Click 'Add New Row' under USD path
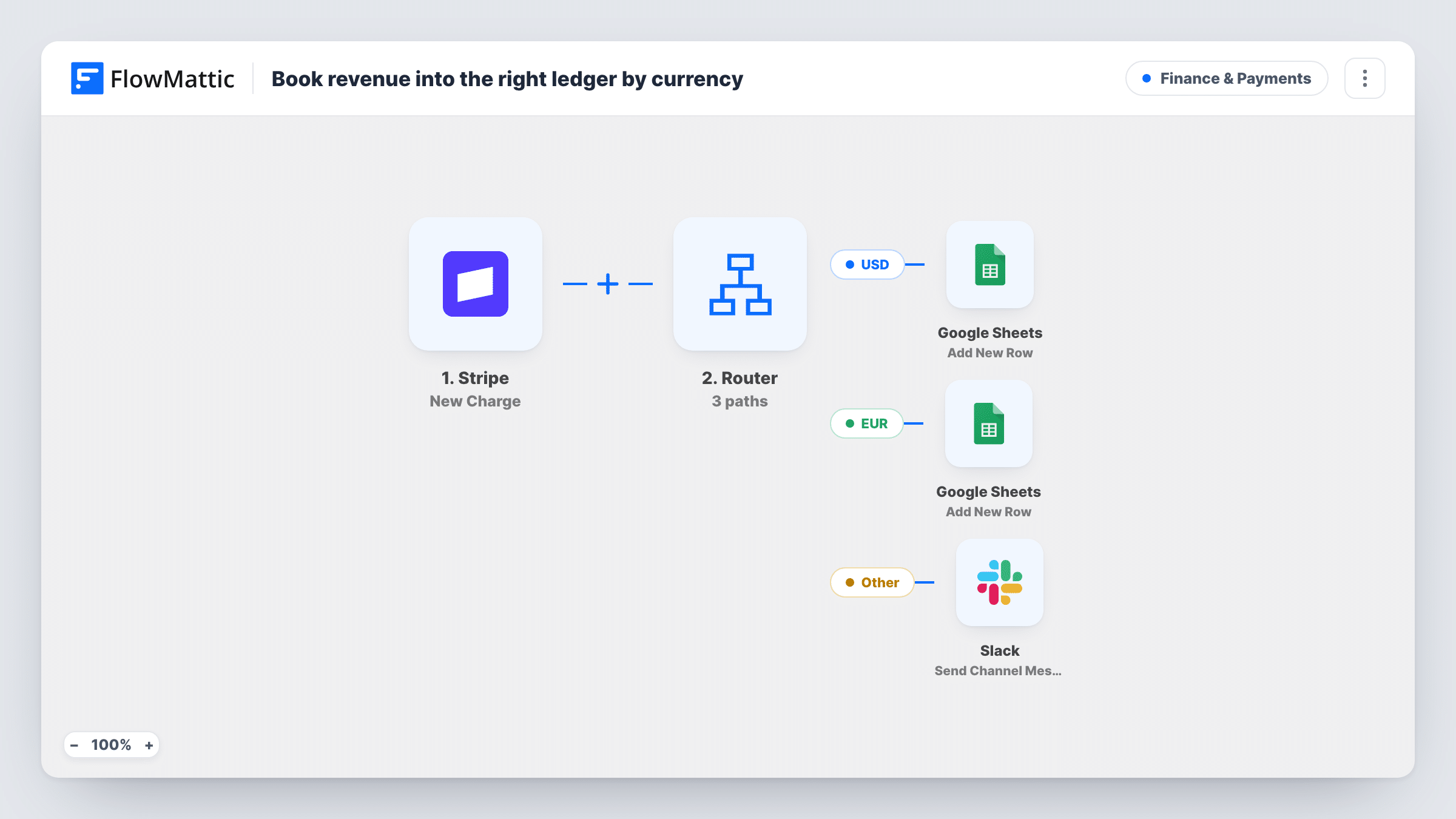 (990, 352)
